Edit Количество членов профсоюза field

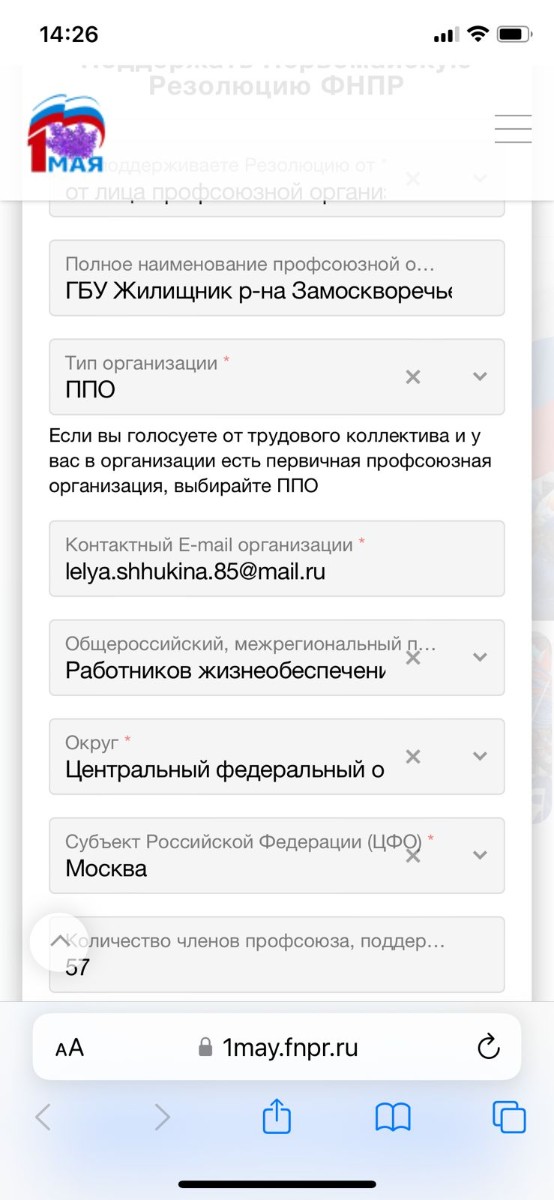click(x=277, y=954)
